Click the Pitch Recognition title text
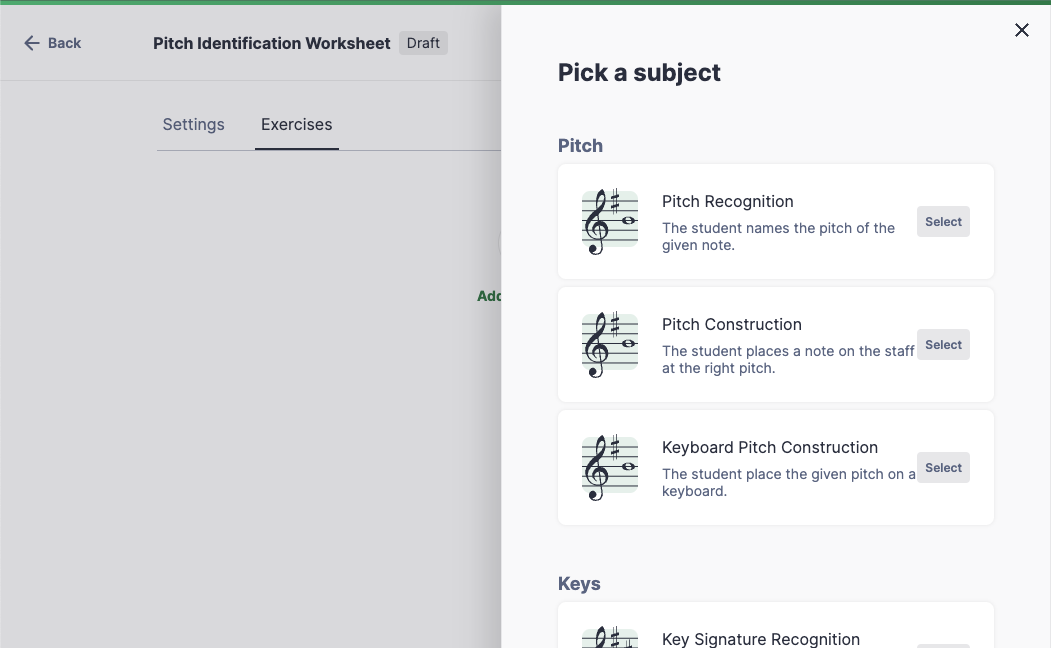 [727, 201]
